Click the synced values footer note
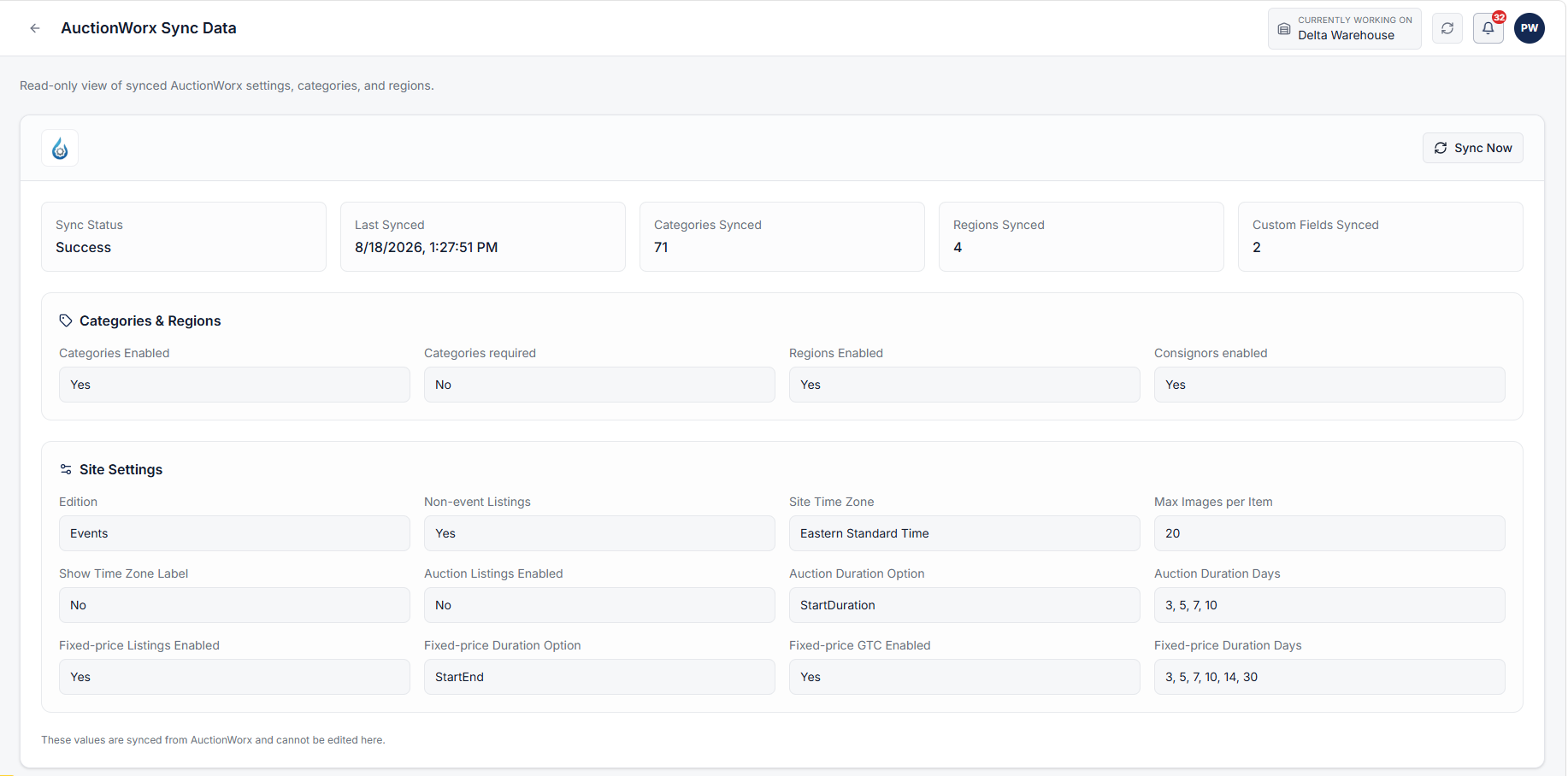Viewport: 1568px width, 776px height. 213,740
